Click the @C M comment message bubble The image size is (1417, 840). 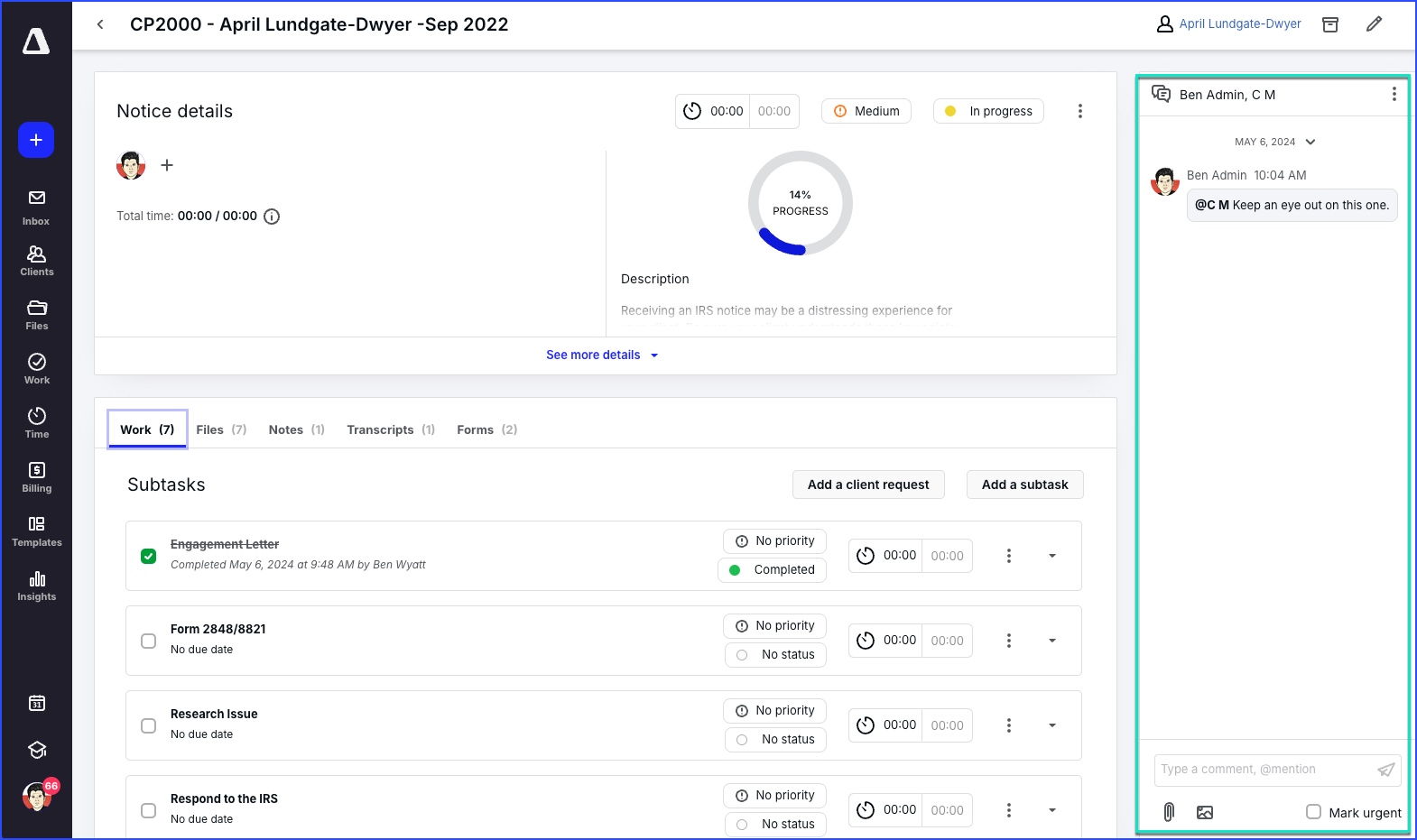click(x=1292, y=205)
